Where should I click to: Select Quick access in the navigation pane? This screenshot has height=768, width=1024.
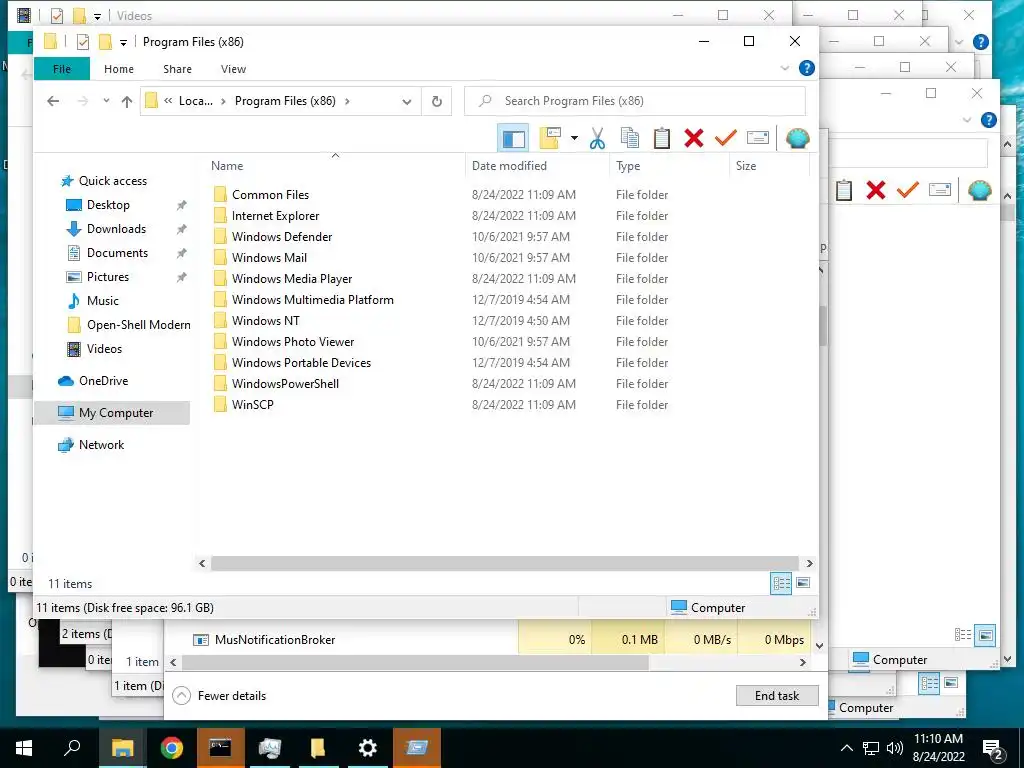(x=112, y=181)
